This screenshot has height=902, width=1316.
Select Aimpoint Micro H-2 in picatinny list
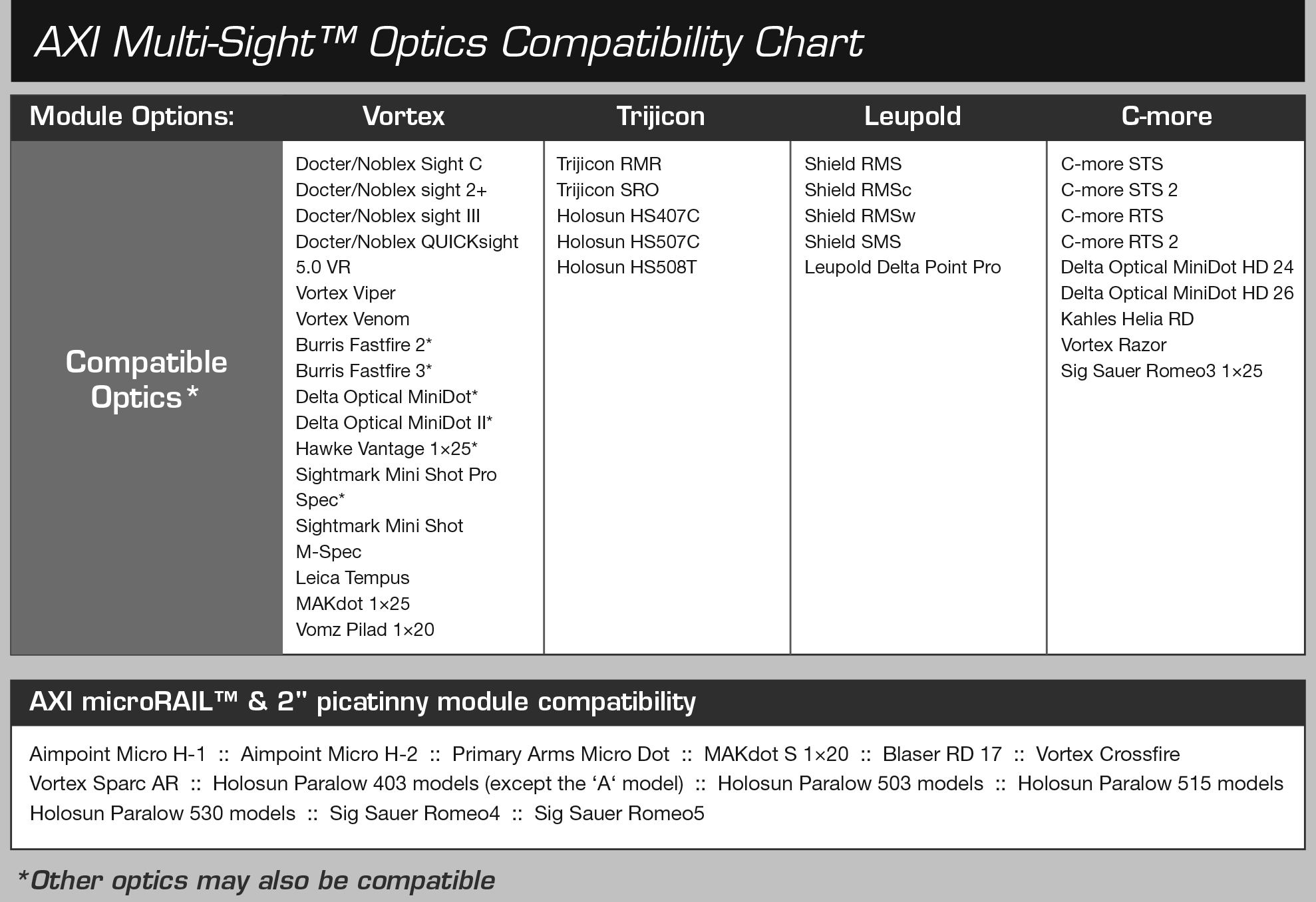[329, 754]
